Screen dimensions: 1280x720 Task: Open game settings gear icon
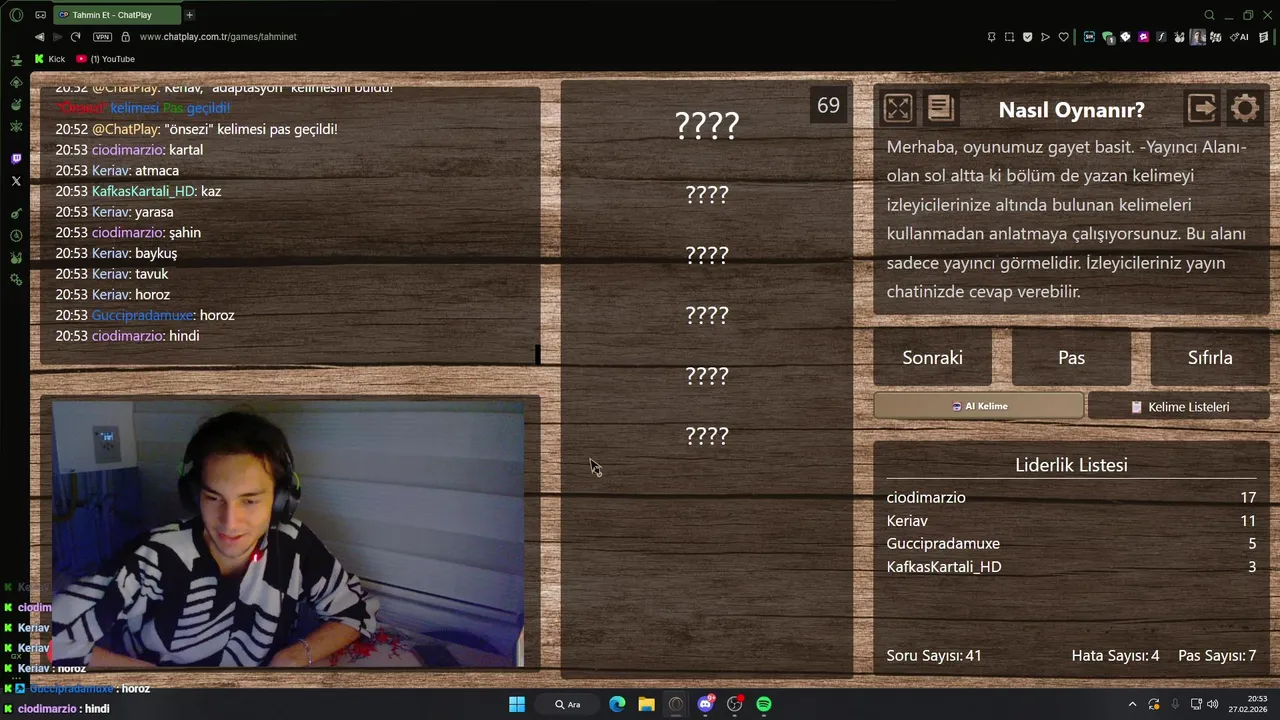[1245, 108]
